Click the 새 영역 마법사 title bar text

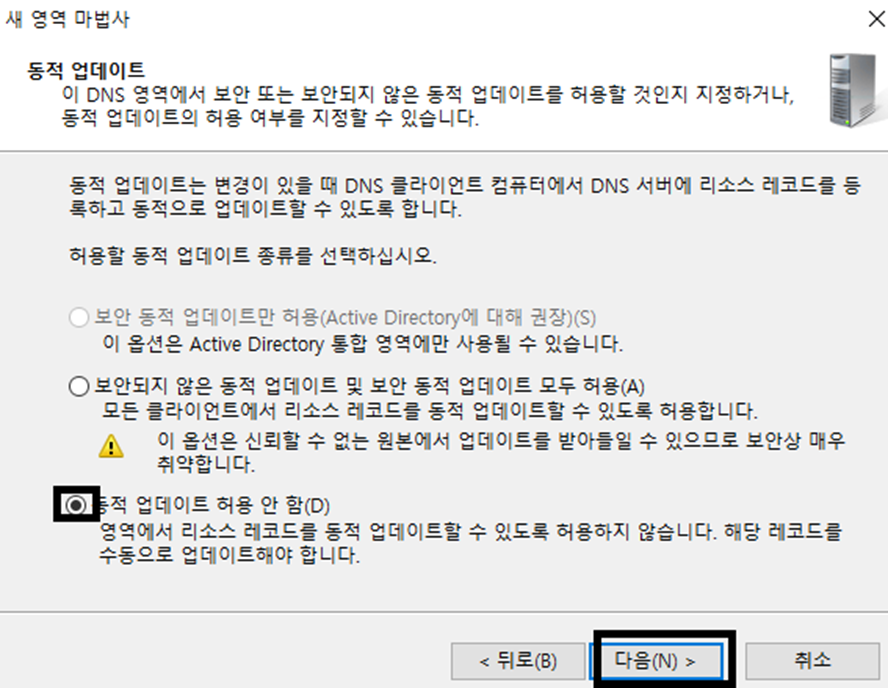(67, 19)
